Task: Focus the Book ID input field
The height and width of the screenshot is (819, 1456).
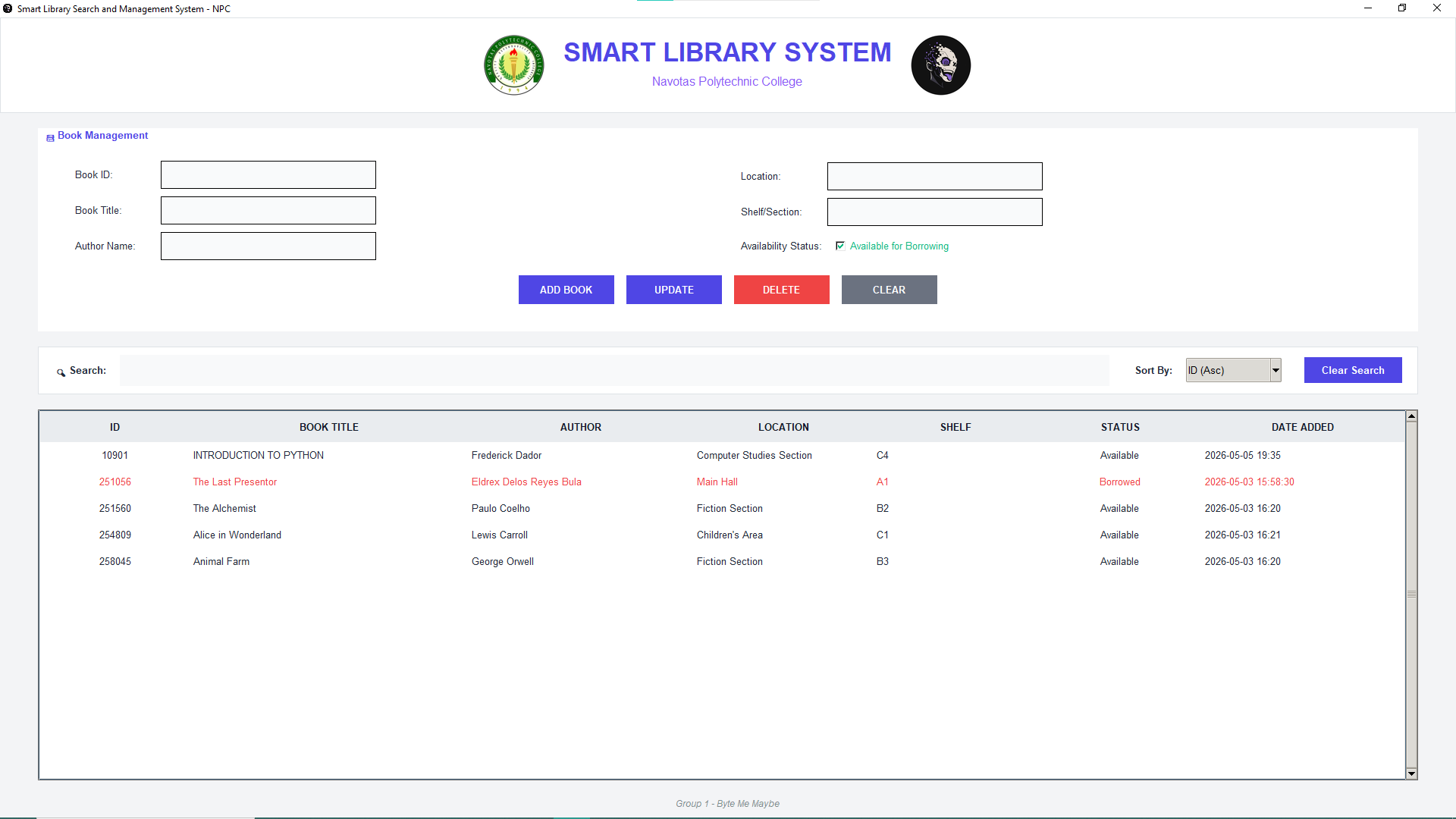Action: (x=268, y=174)
